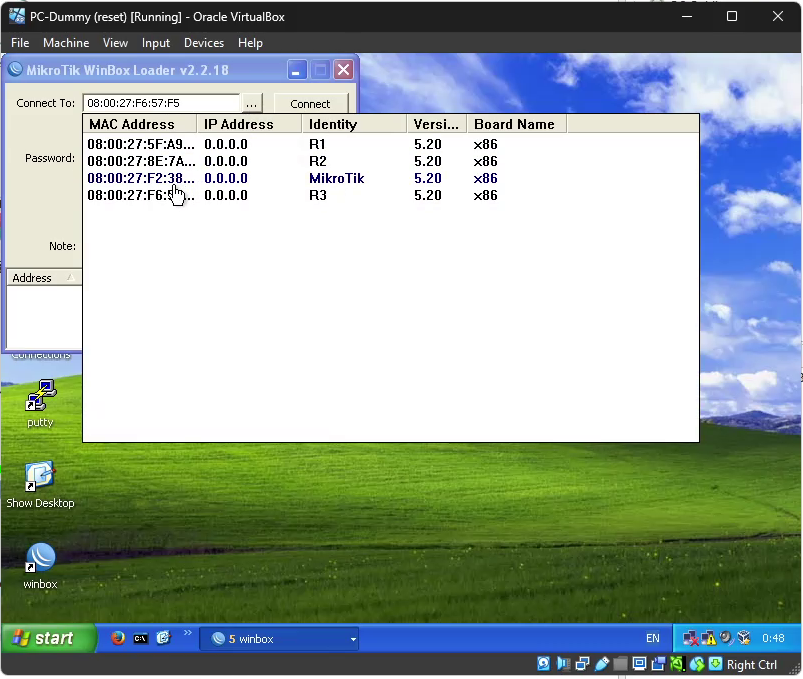
Task: Click MAC 08:00:27:F2:38 entry
Action: pyautogui.click(x=141, y=178)
